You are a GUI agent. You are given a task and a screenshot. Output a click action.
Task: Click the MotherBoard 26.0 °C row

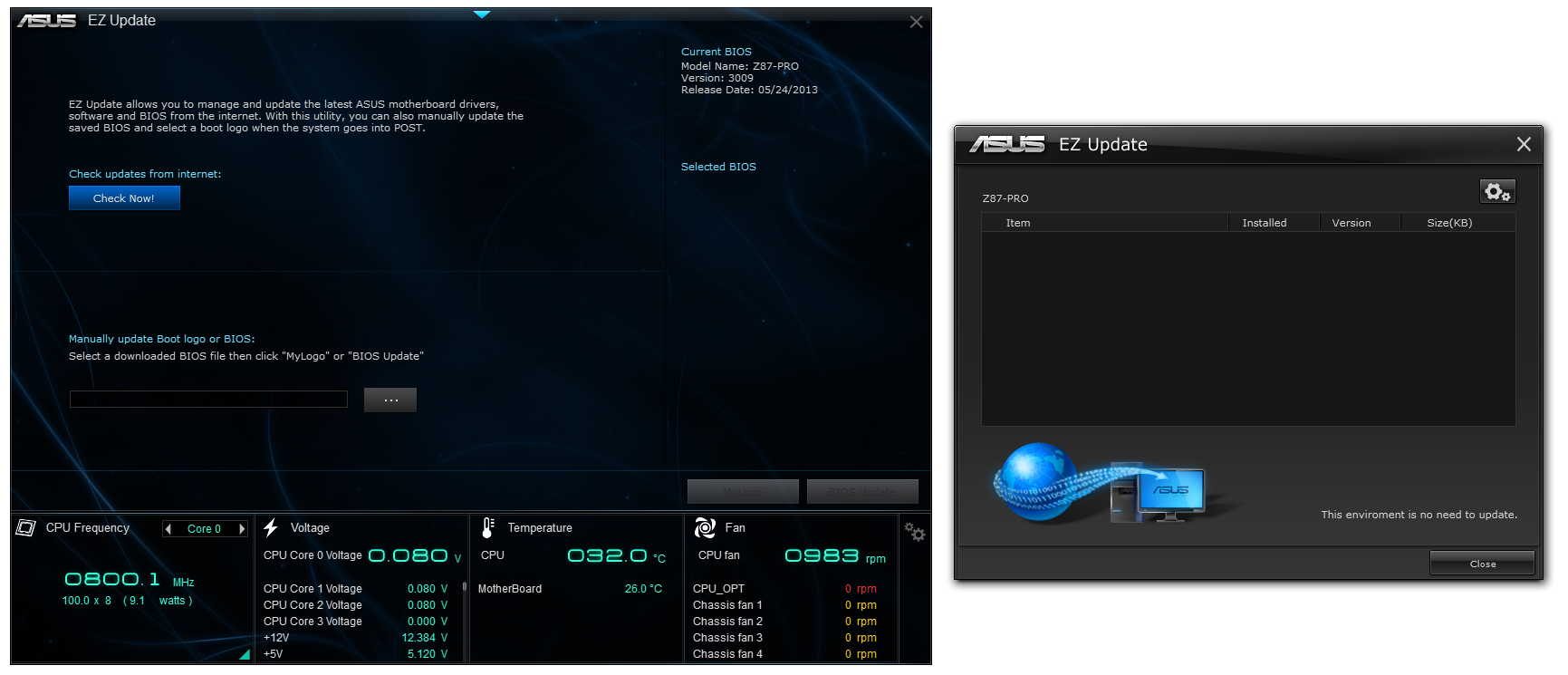pyautogui.click(x=570, y=589)
